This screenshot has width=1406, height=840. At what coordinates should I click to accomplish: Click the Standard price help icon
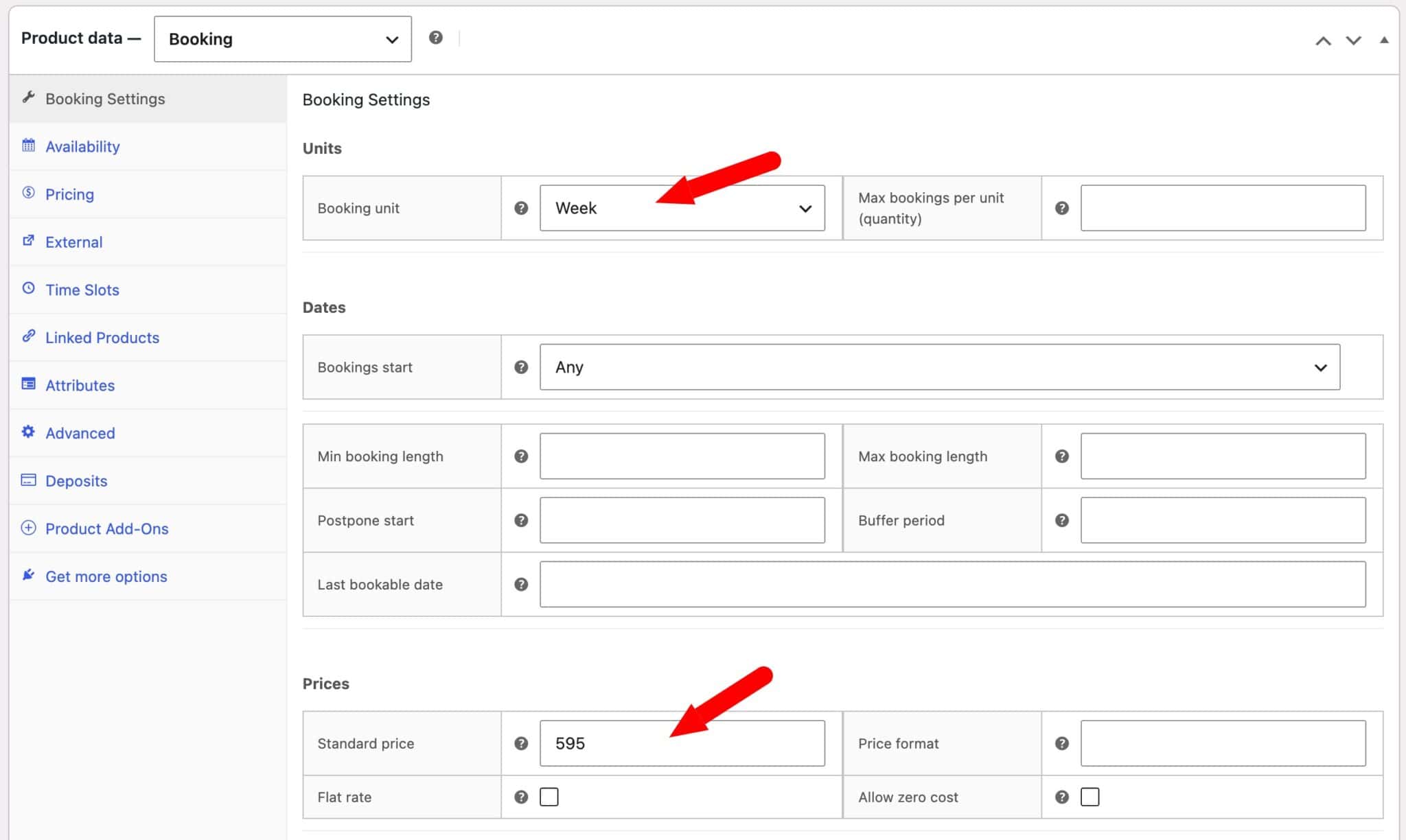tap(521, 743)
